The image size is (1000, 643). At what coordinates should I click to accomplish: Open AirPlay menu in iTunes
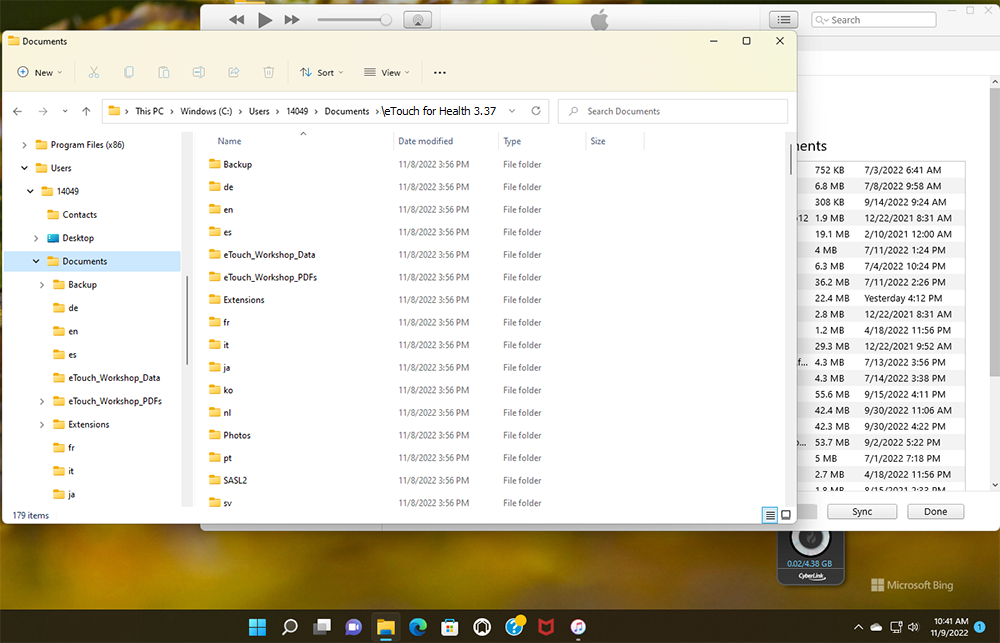(418, 20)
